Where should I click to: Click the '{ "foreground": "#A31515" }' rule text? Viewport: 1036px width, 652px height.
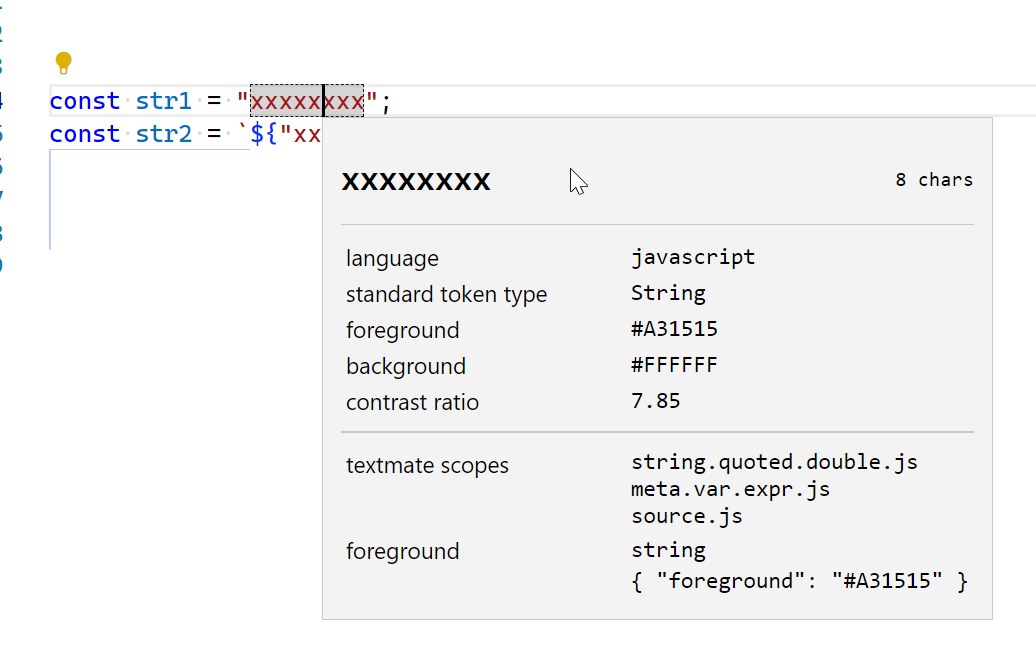(799, 581)
